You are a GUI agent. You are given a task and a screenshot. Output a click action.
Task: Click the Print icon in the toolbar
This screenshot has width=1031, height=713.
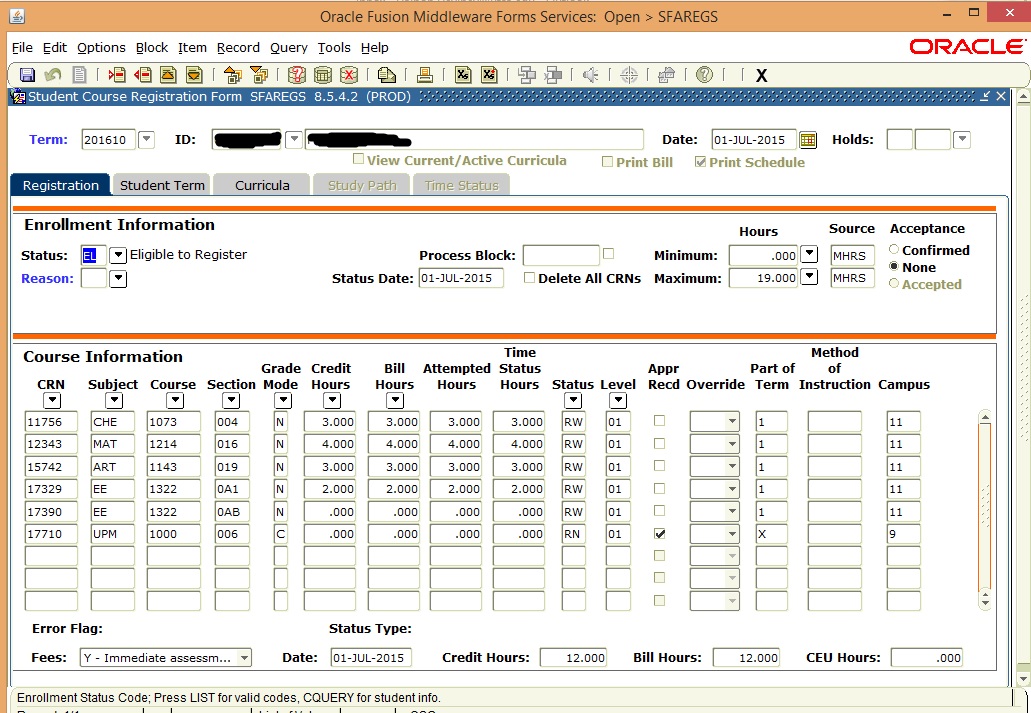point(424,75)
